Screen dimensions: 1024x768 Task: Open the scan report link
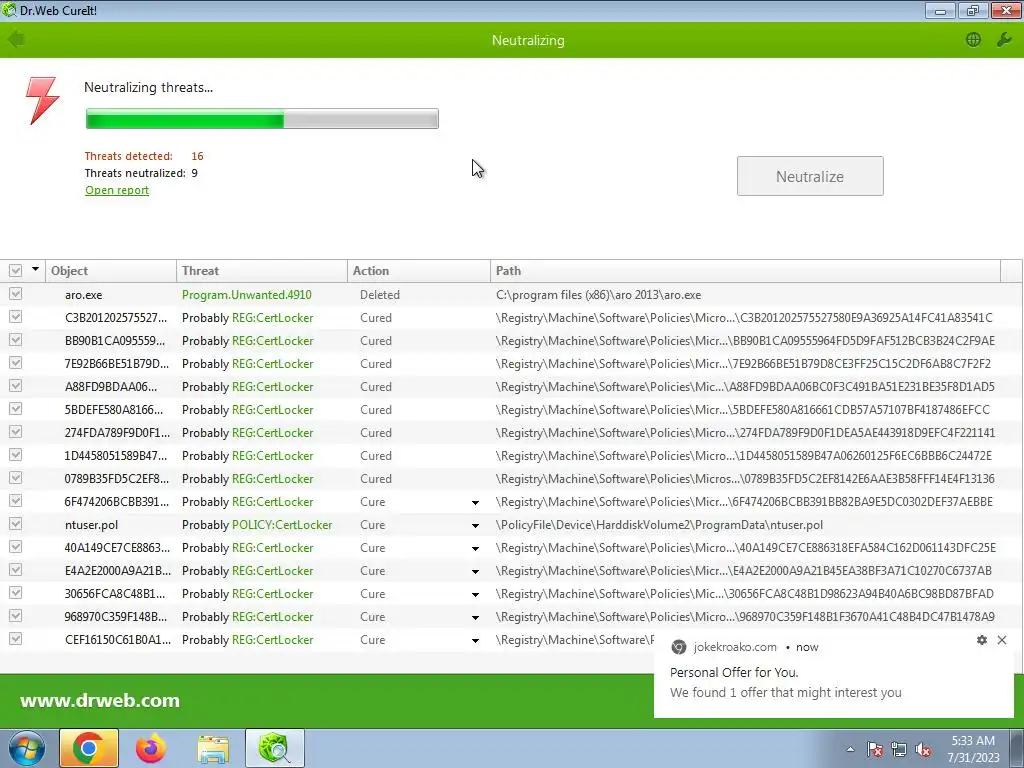tap(117, 190)
